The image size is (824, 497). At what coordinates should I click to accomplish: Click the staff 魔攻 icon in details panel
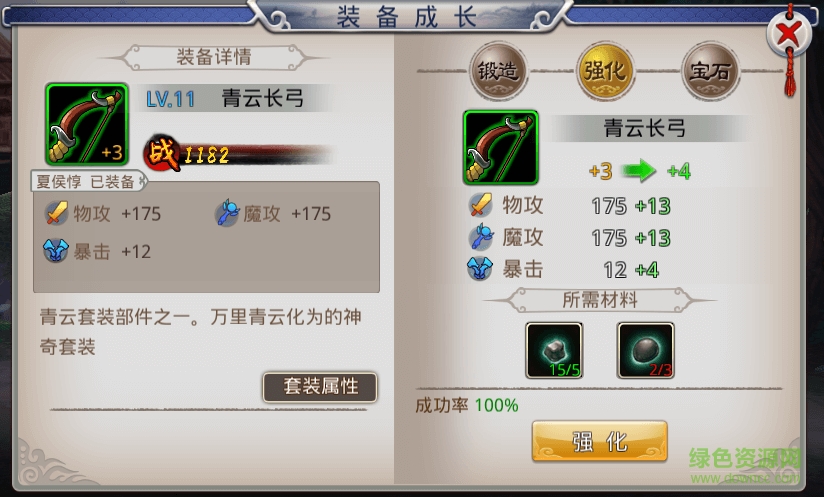coord(228,213)
